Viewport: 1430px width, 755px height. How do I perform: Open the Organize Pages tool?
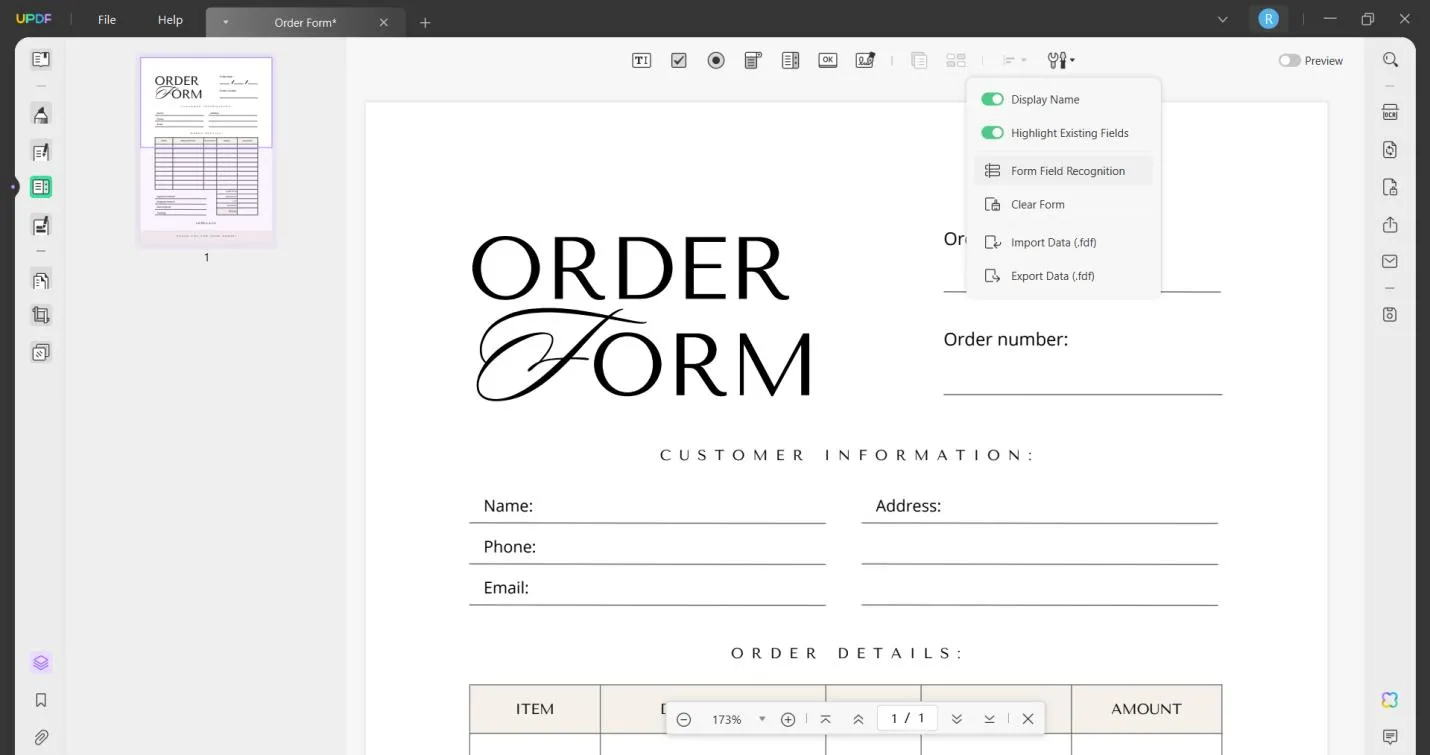tap(41, 280)
